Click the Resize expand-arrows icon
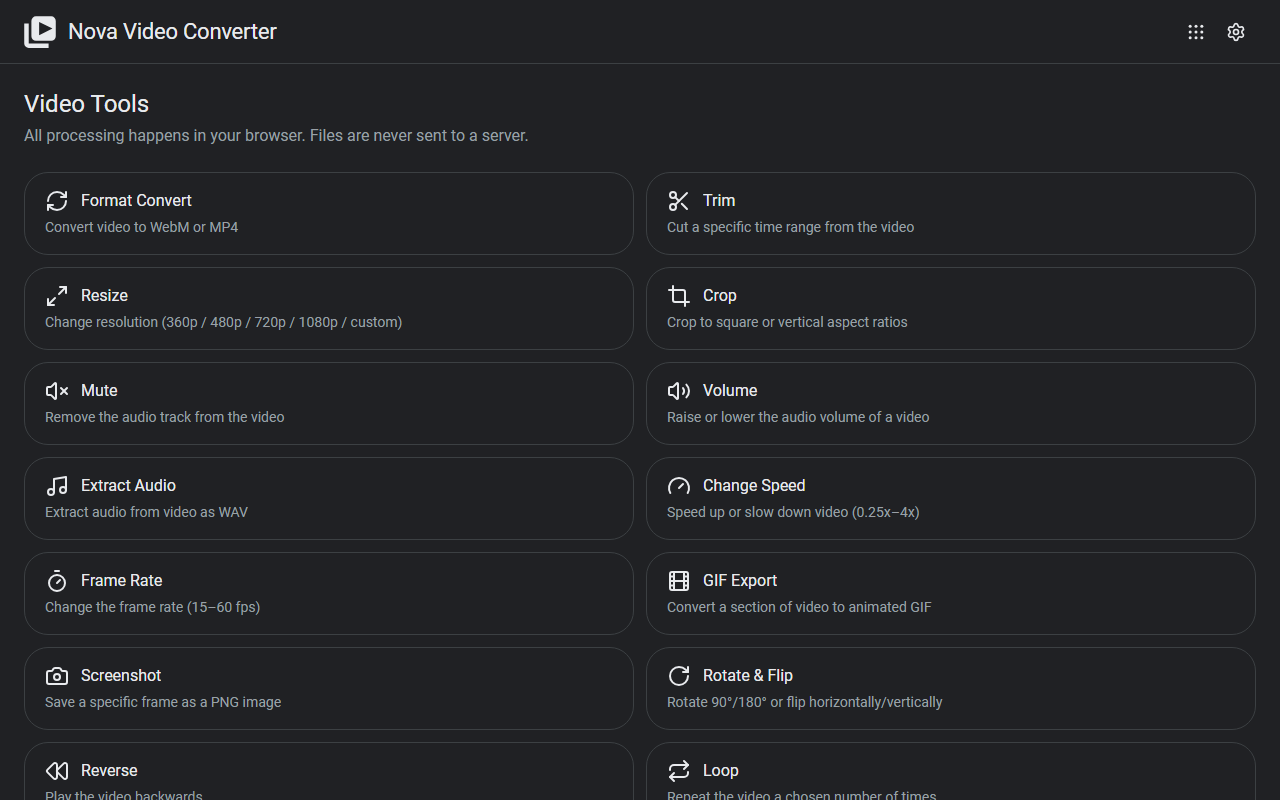The image size is (1280, 800). coord(57,296)
